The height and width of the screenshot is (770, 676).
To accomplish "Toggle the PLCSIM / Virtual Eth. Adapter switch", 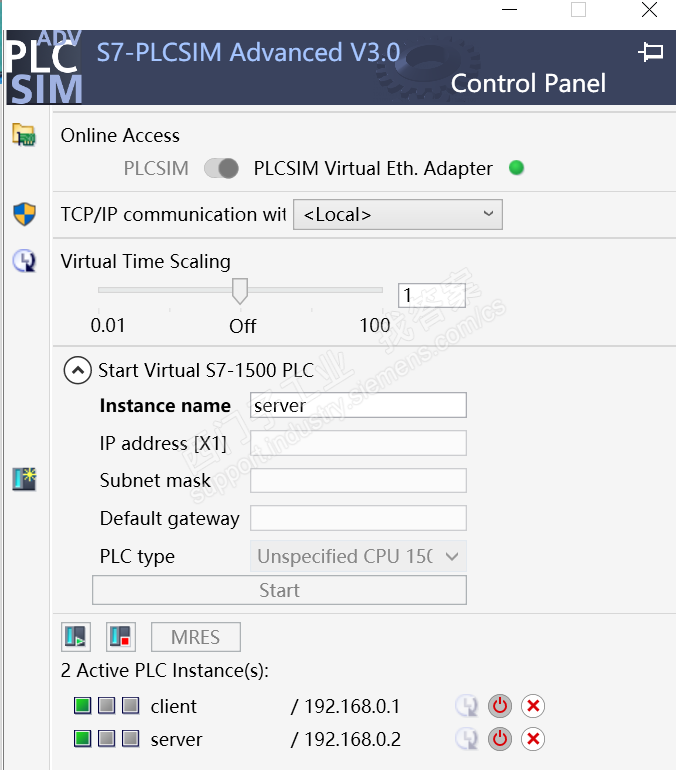I will pyautogui.click(x=221, y=168).
